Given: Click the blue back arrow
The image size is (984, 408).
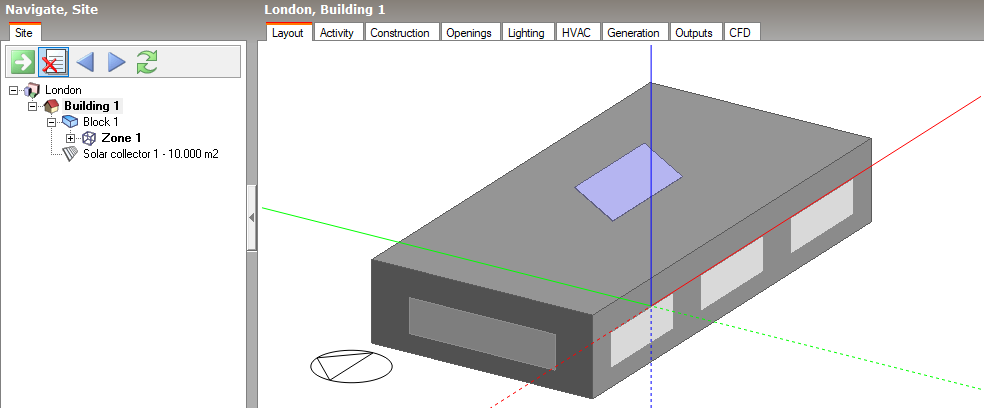Looking at the screenshot, I should coord(85,62).
